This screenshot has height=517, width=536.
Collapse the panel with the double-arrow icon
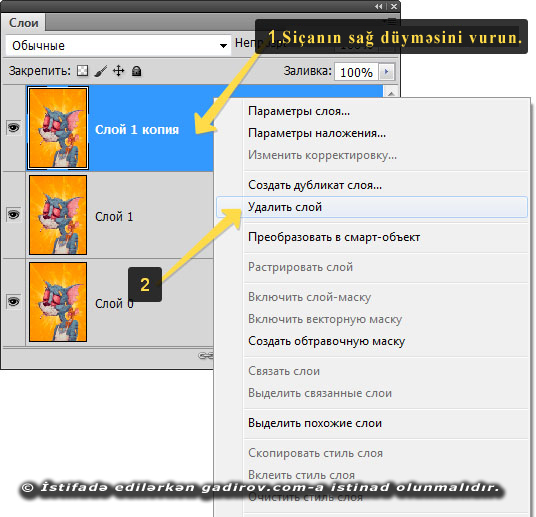(378, 6)
